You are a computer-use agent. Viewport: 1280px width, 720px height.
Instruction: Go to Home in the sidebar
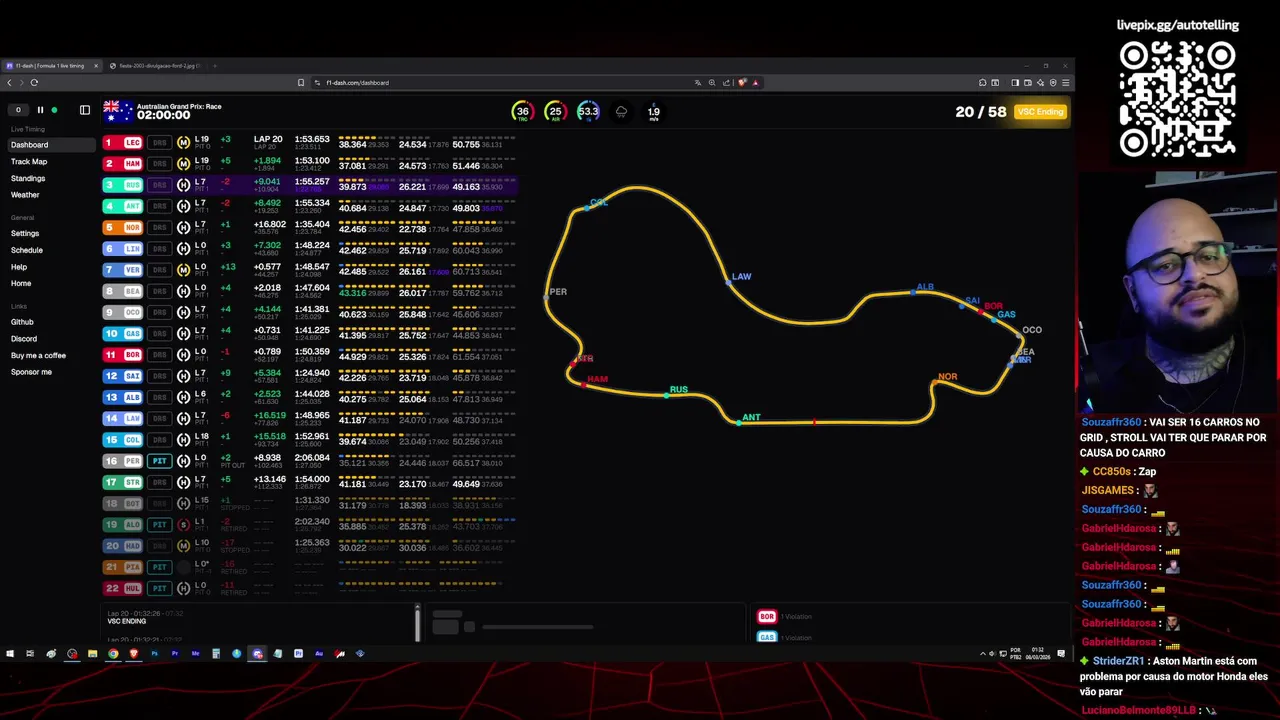(21, 284)
